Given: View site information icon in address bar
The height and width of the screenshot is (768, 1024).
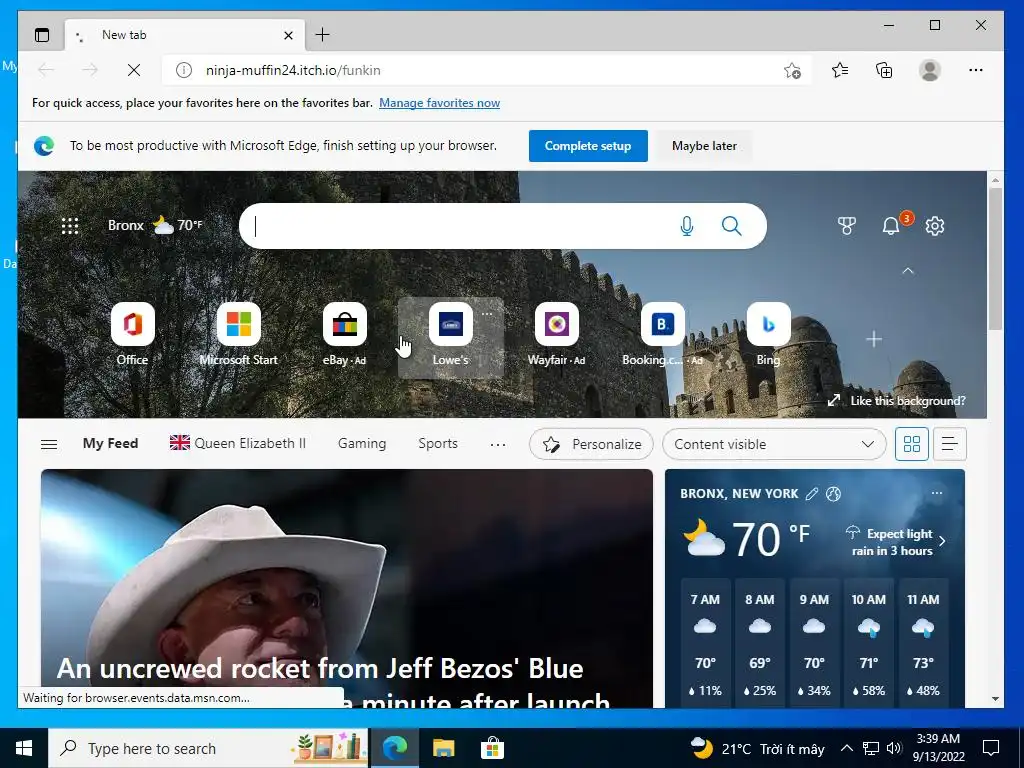Looking at the screenshot, I should point(184,70).
